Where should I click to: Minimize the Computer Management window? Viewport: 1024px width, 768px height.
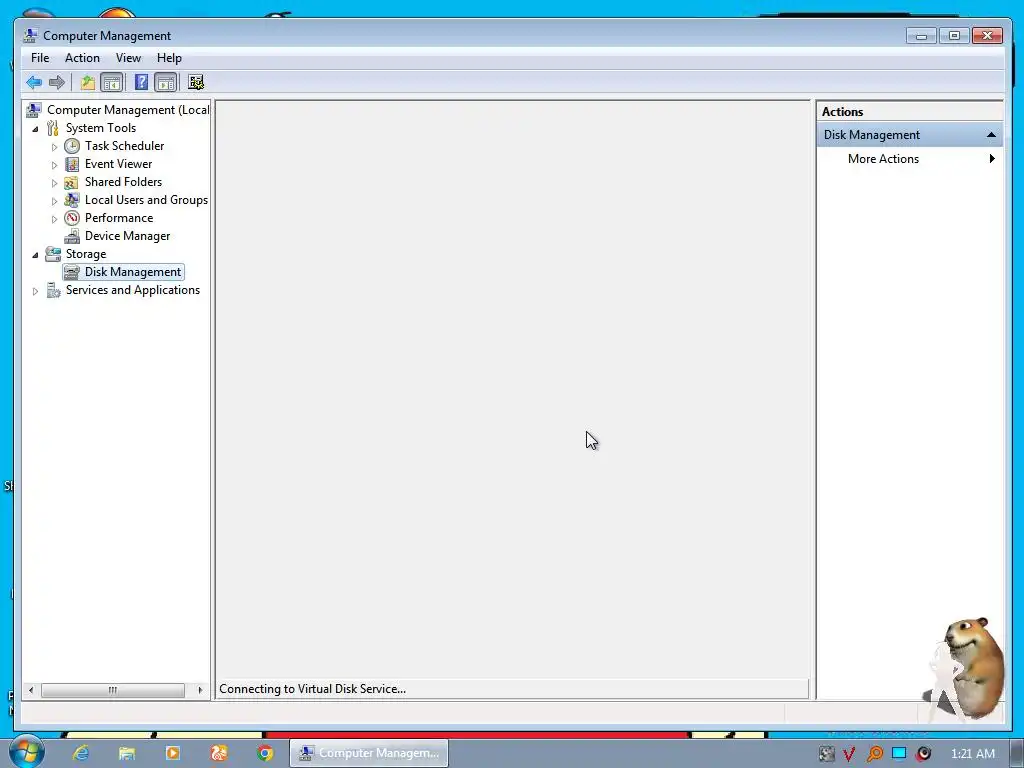click(921, 36)
